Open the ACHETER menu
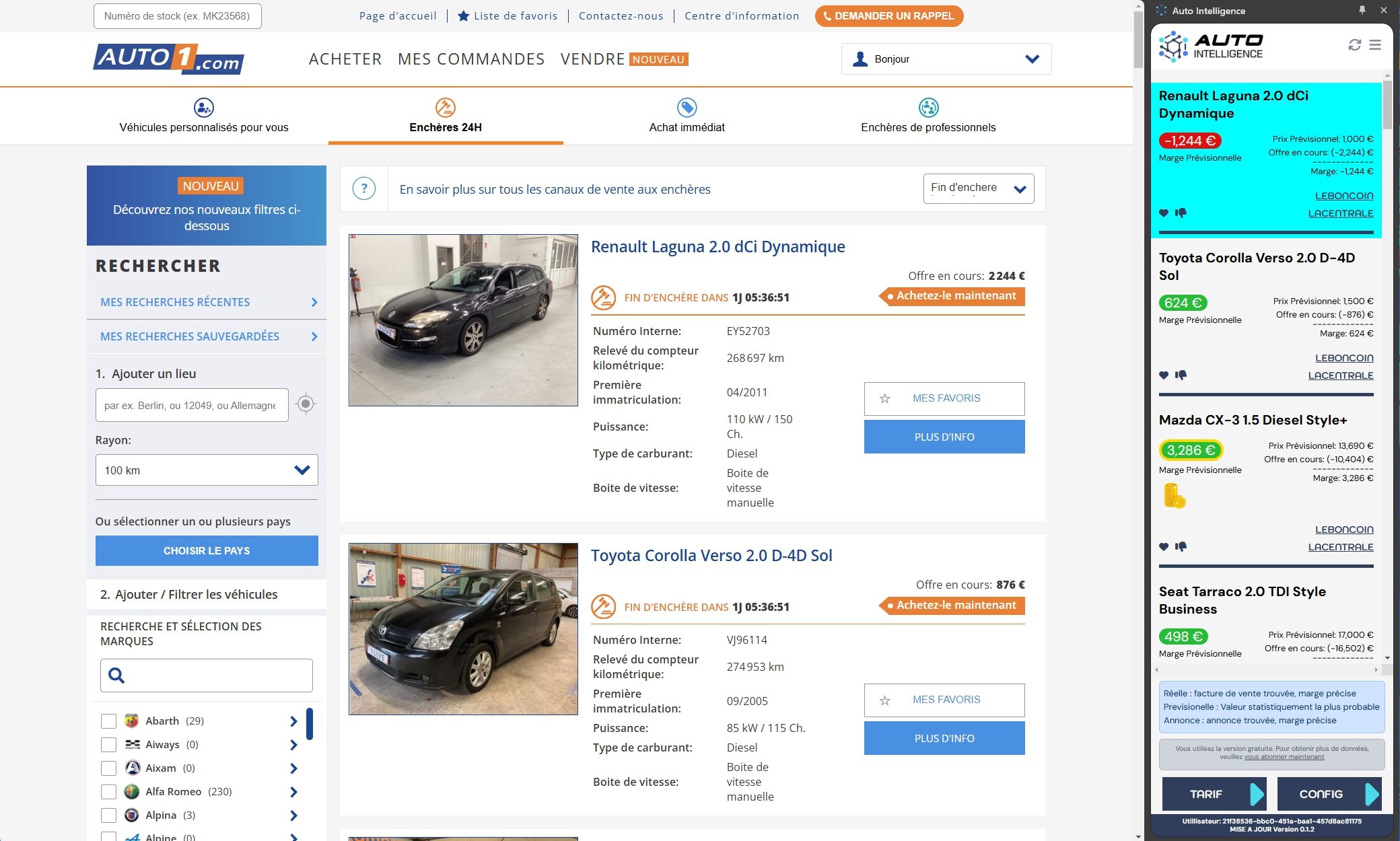 point(345,59)
